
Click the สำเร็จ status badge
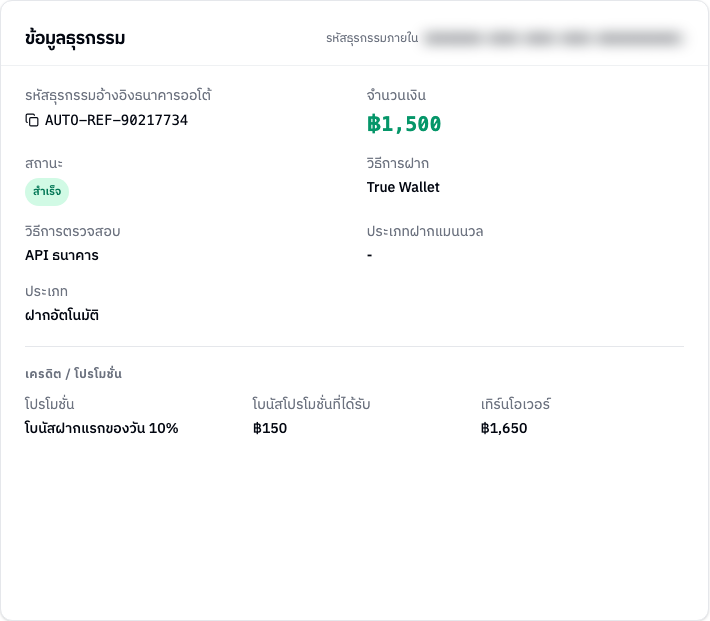tap(47, 192)
